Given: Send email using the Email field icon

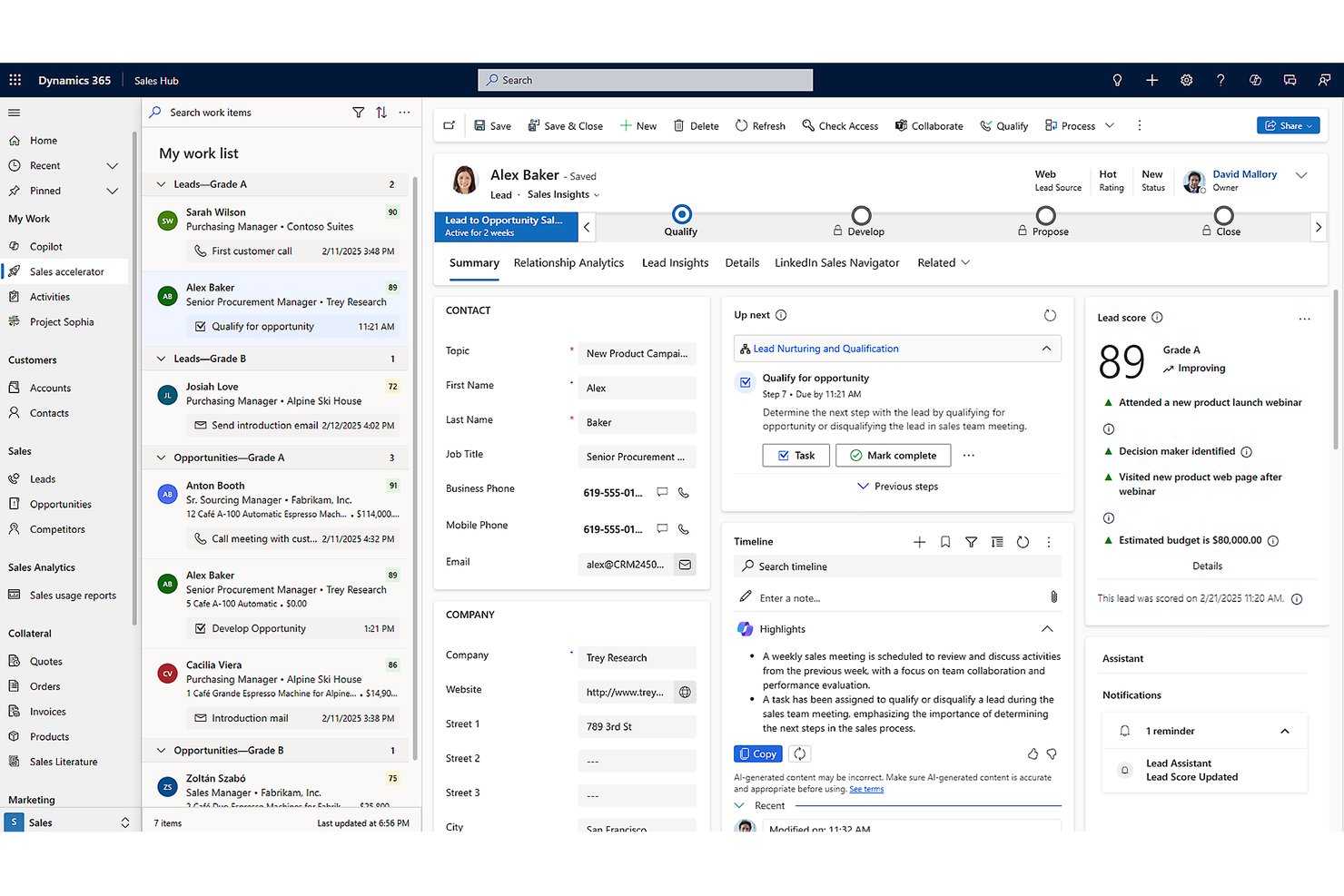Looking at the screenshot, I should [x=686, y=564].
